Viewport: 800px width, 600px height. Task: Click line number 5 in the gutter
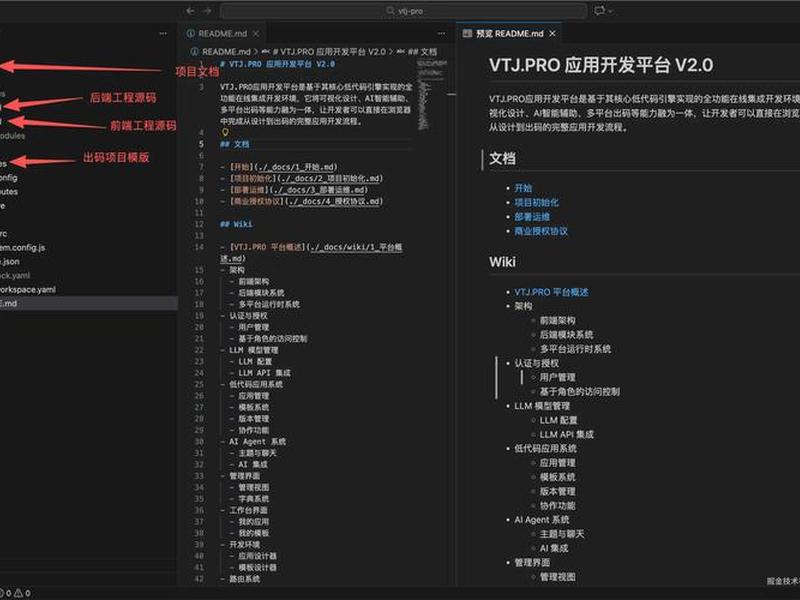click(201, 144)
